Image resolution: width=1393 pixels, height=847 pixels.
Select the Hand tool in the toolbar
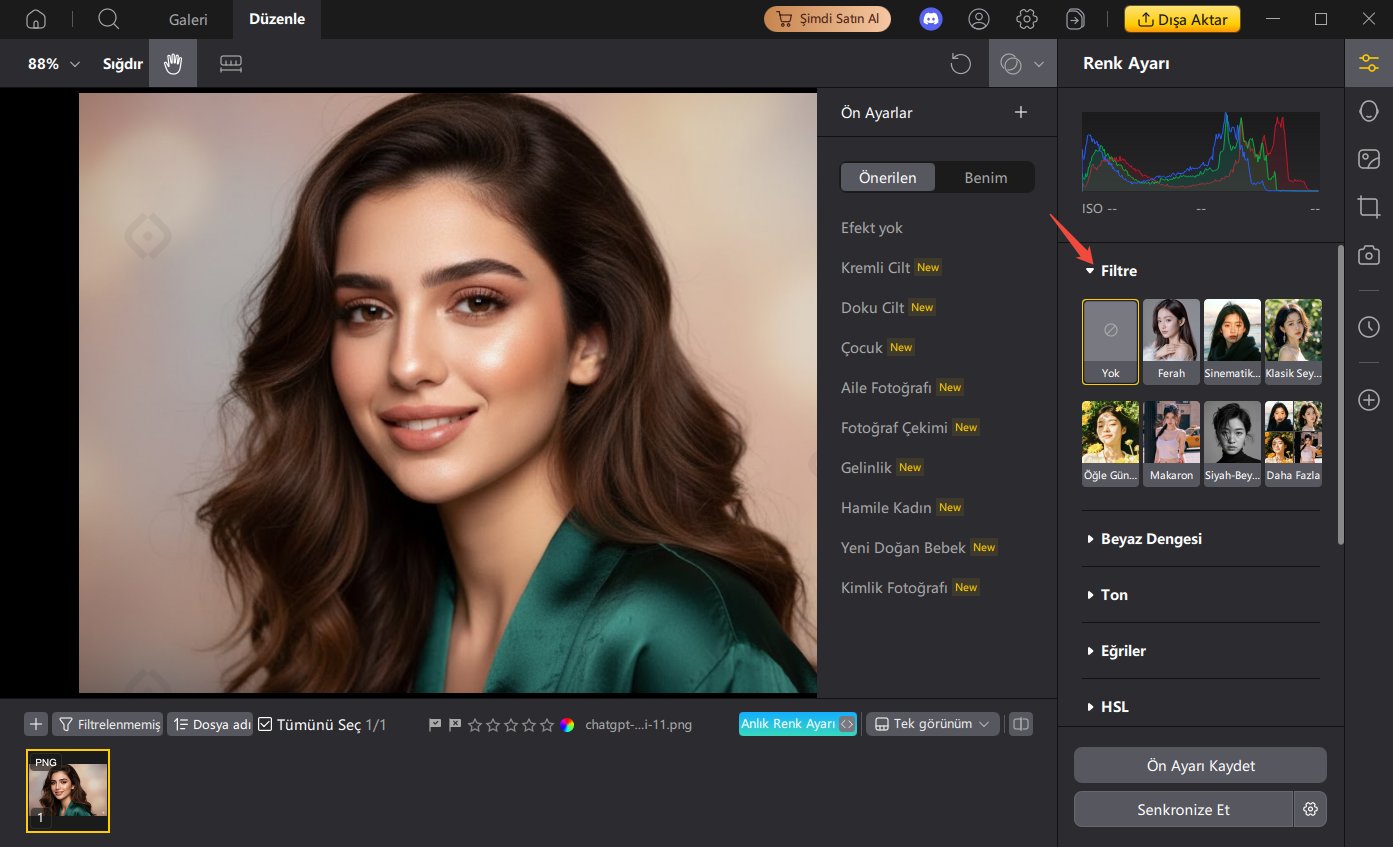click(172, 63)
